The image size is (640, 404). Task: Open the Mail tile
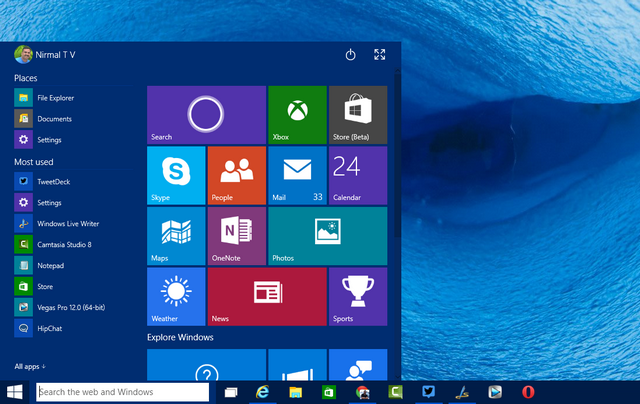(x=298, y=175)
